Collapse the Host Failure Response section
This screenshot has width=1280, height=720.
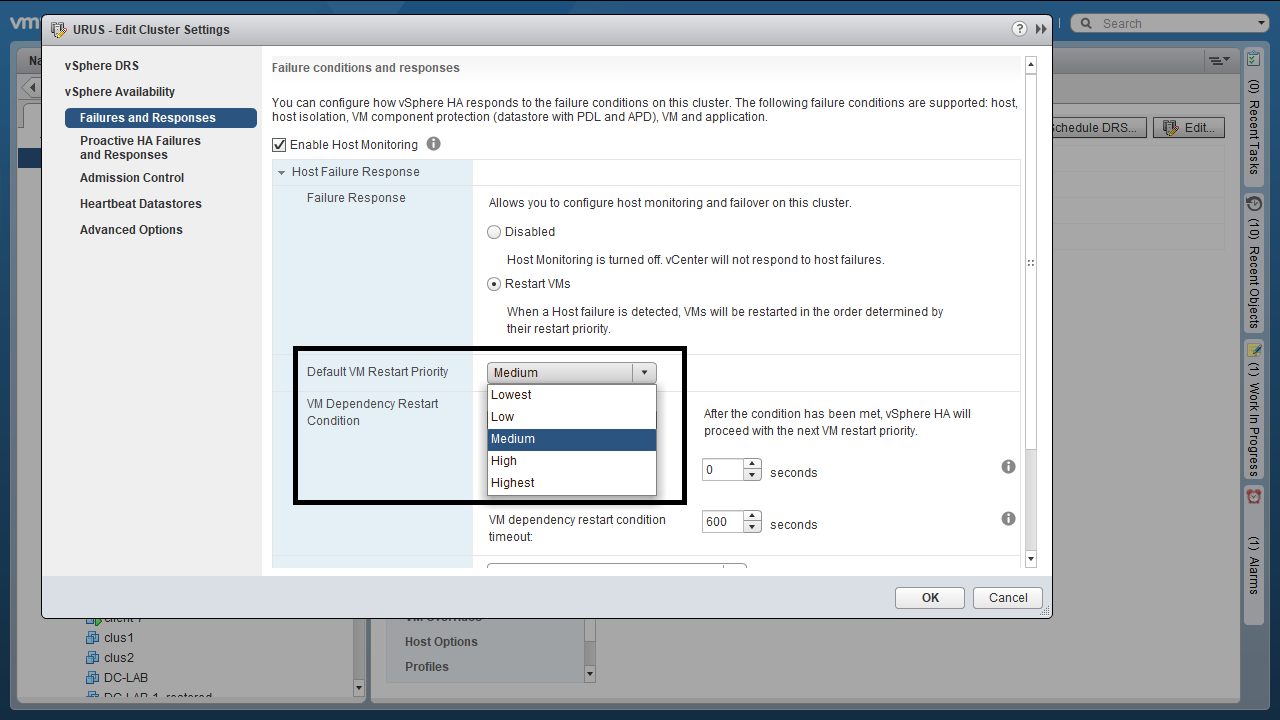click(282, 172)
